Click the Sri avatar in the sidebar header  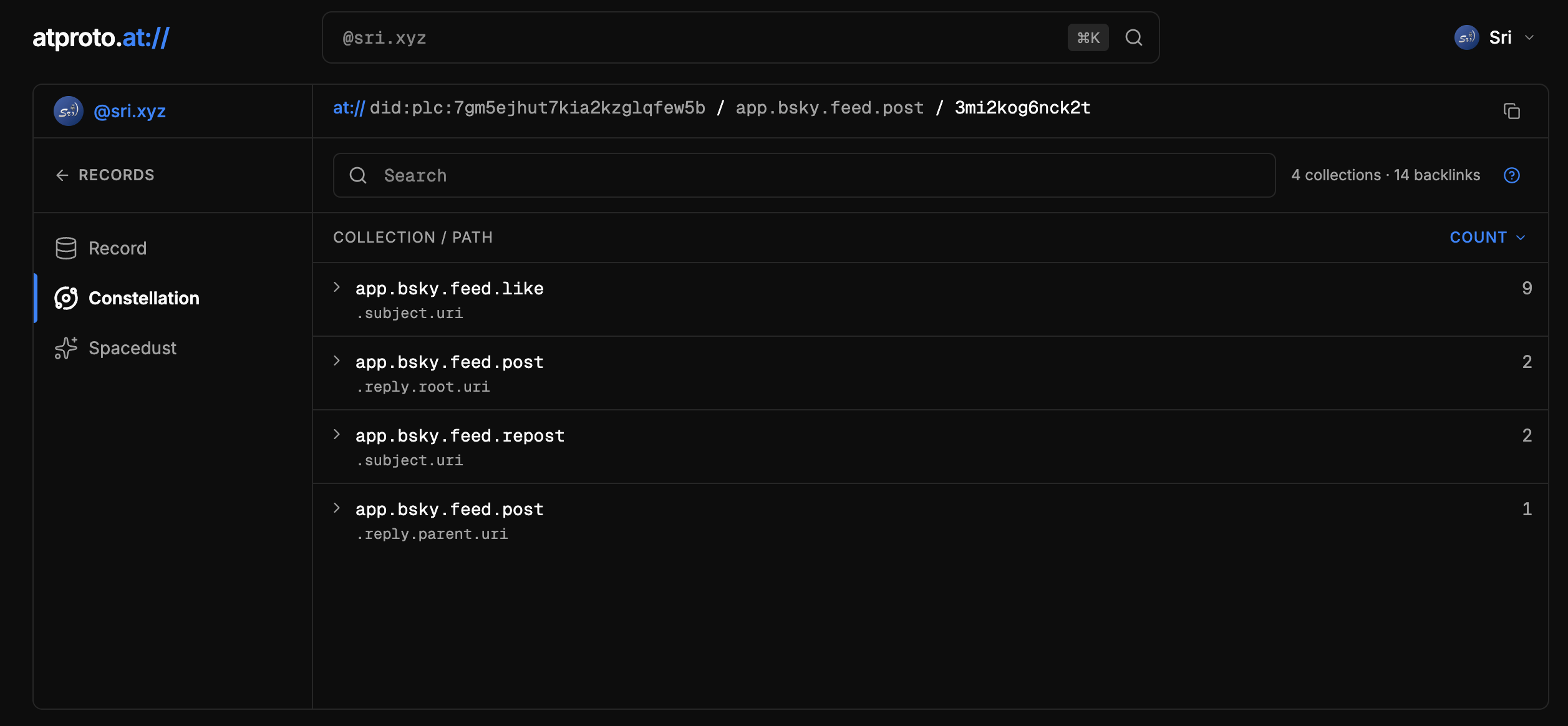[69, 111]
